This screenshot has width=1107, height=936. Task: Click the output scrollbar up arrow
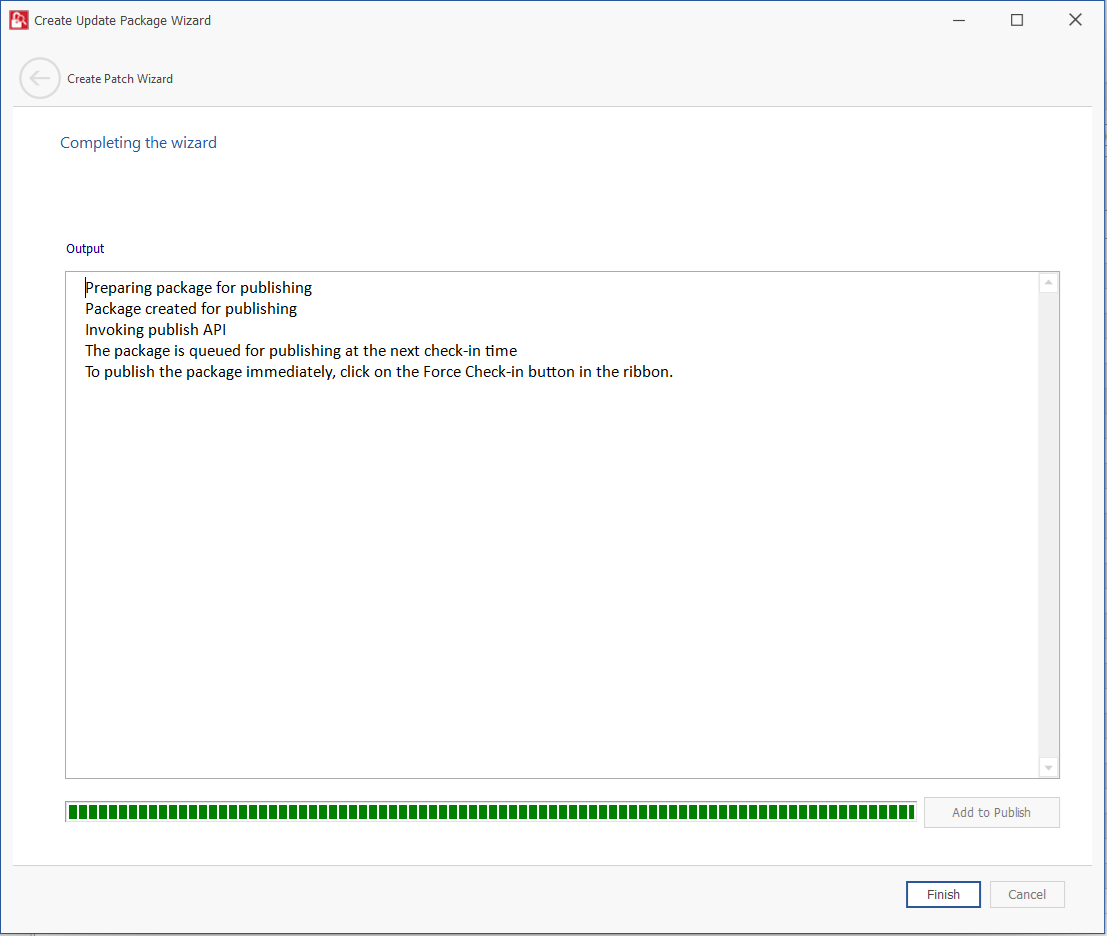1048,283
